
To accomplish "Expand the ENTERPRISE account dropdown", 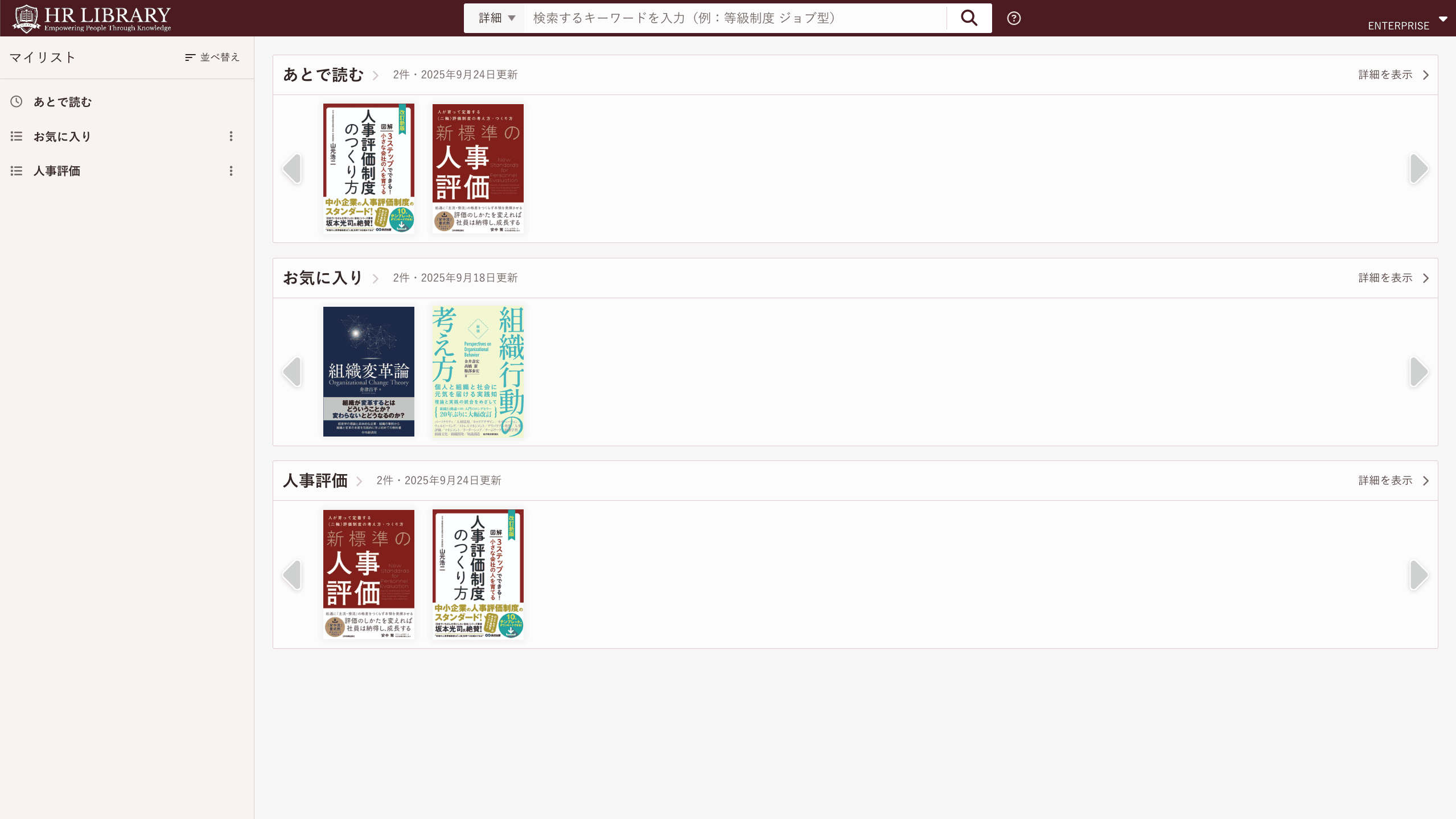I will [x=1442, y=19].
